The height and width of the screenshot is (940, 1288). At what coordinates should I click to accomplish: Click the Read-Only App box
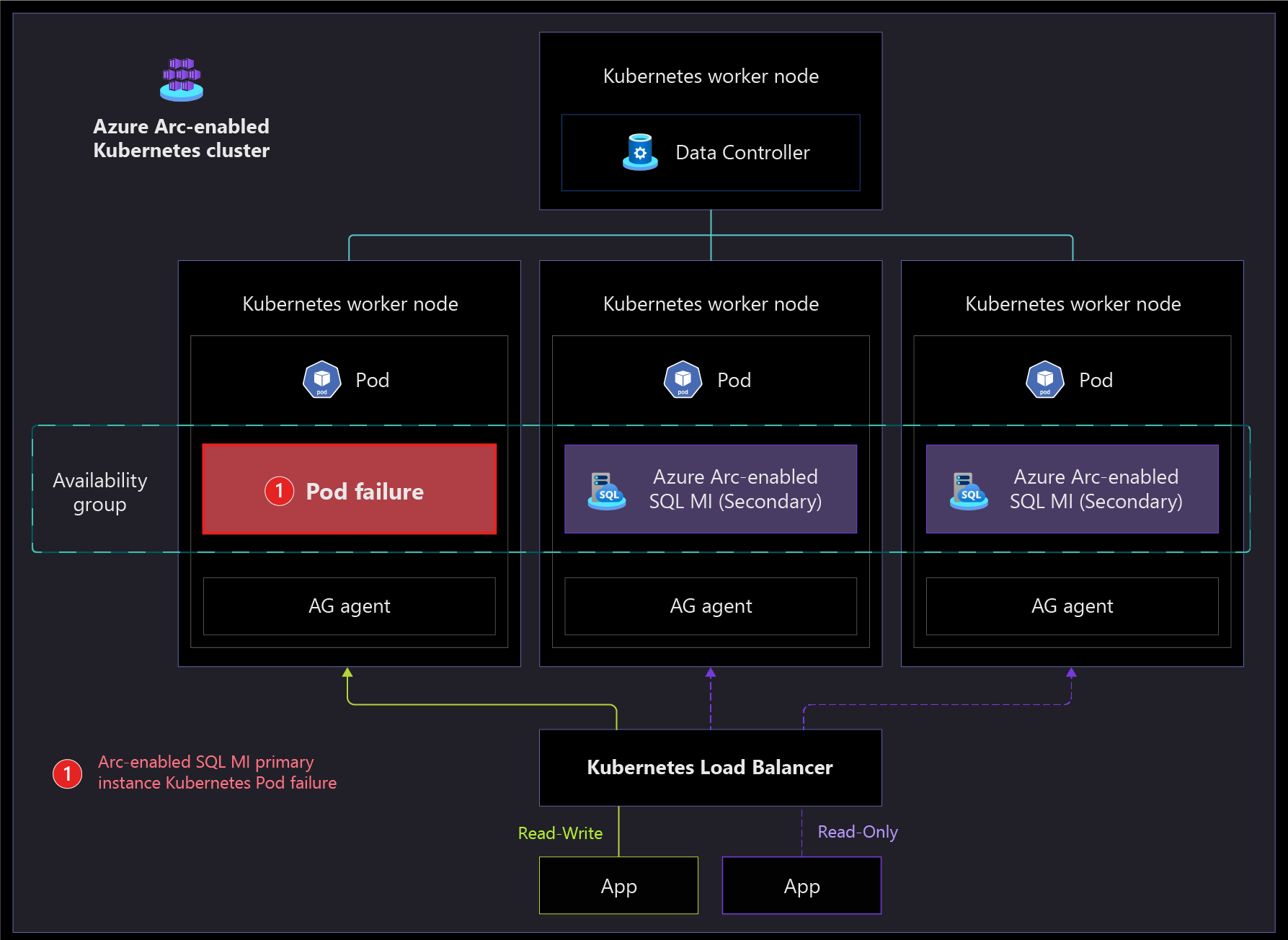tap(801, 885)
